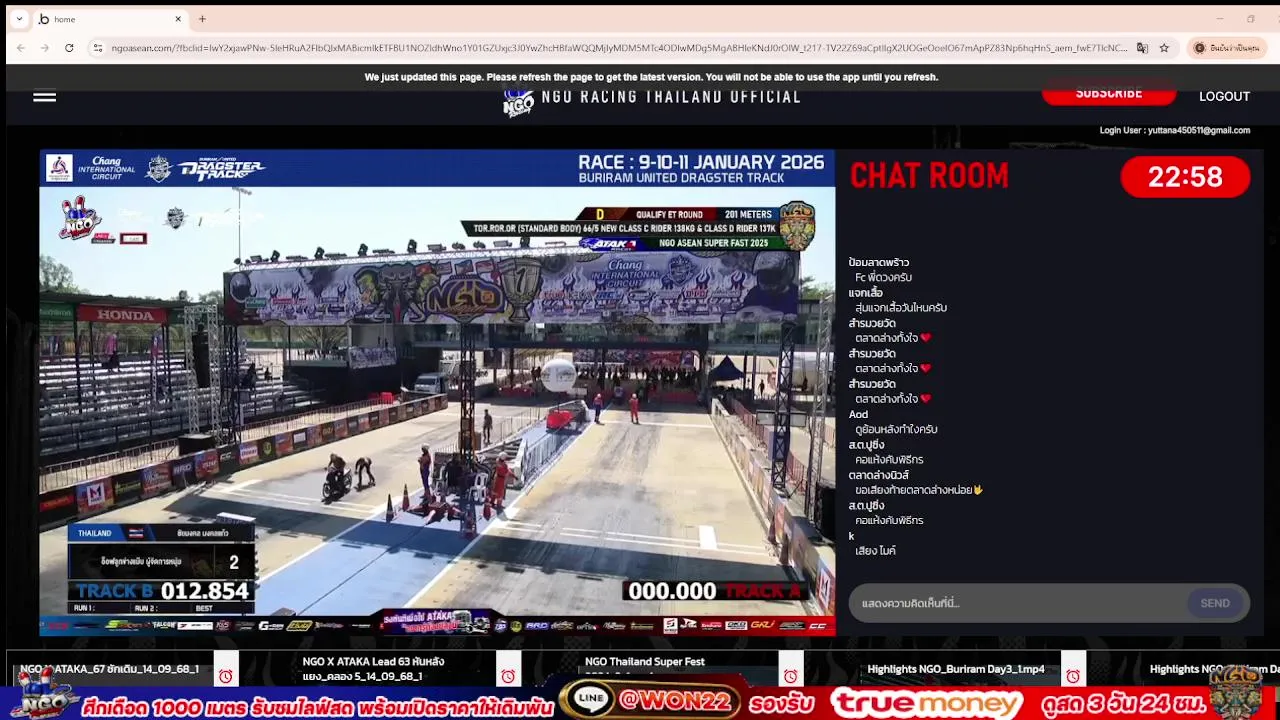Click 'RACE : 9-10-11 JANUARY 2026' title

click(x=701, y=162)
